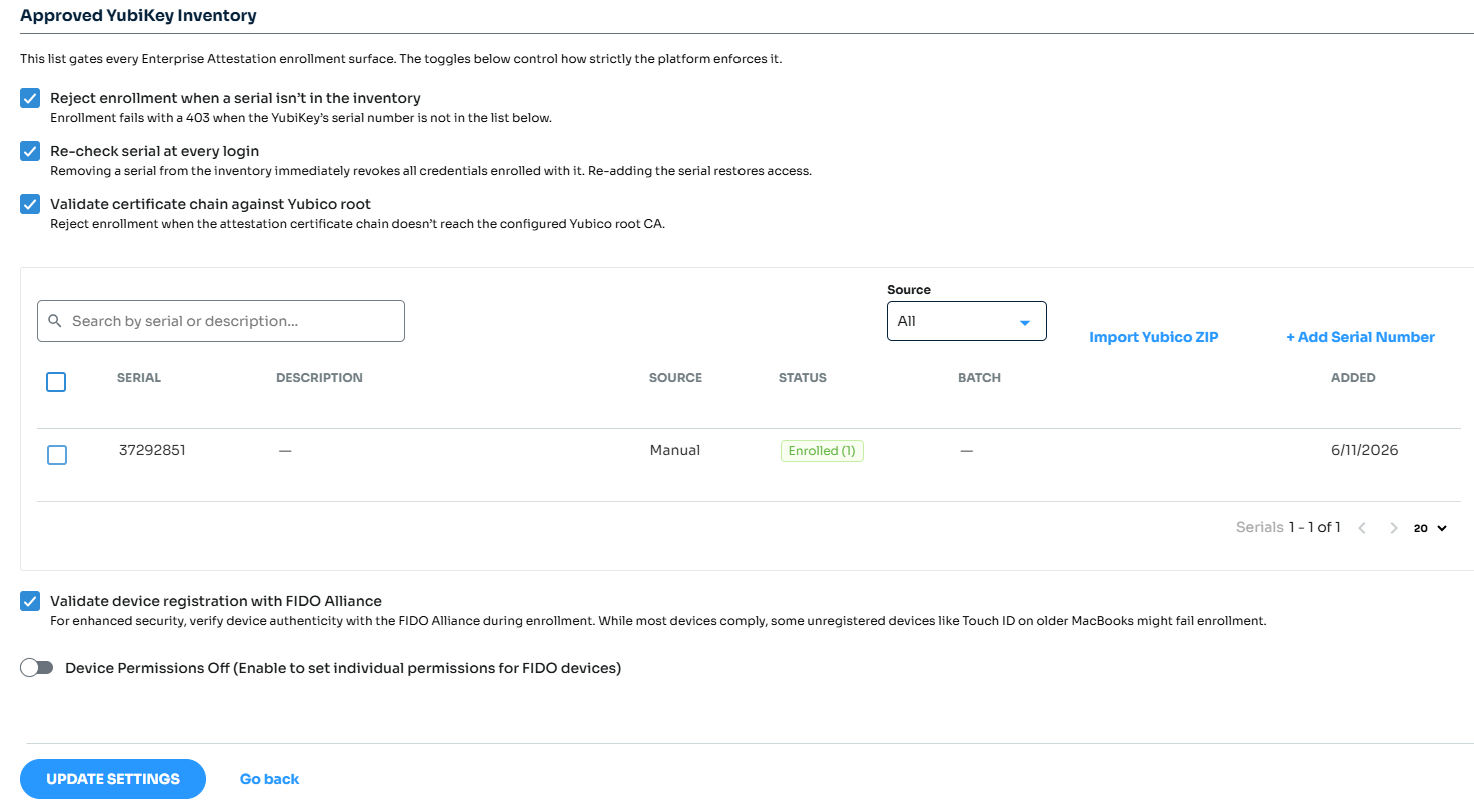1474x812 pixels.
Task: Click the Manual source cell
Action: pos(675,450)
